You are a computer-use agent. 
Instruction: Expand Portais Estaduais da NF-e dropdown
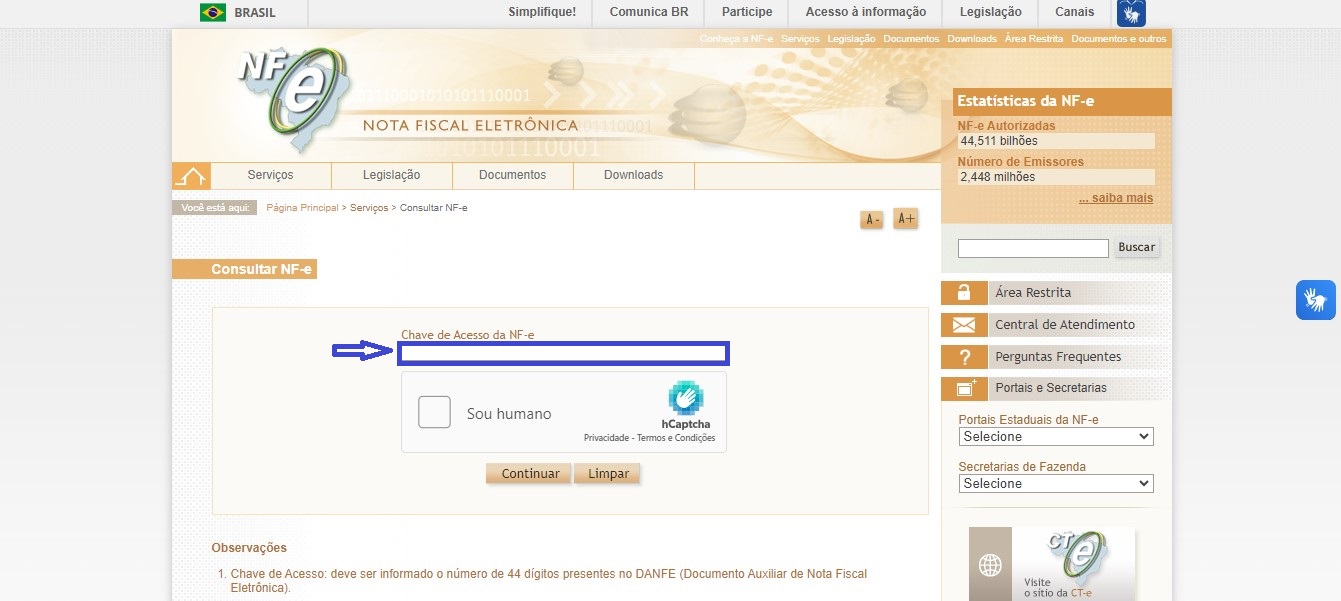(x=1056, y=437)
